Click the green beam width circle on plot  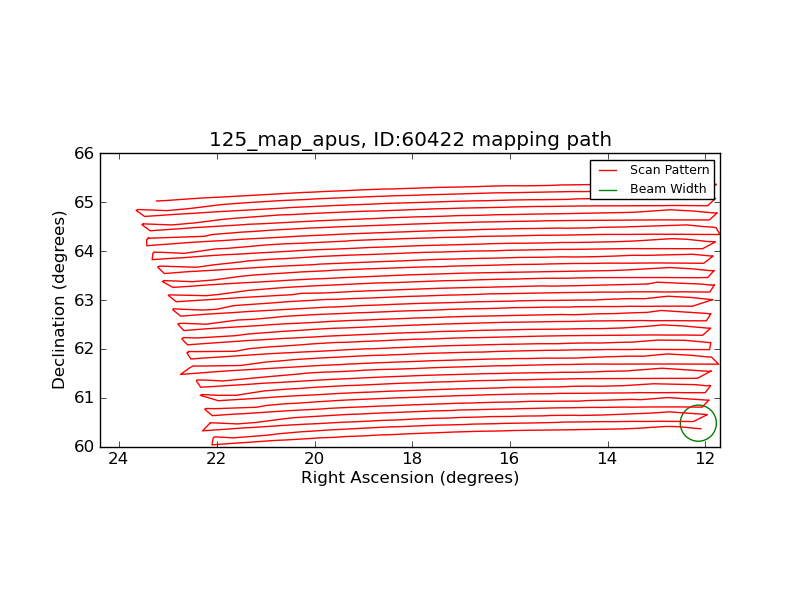point(698,423)
